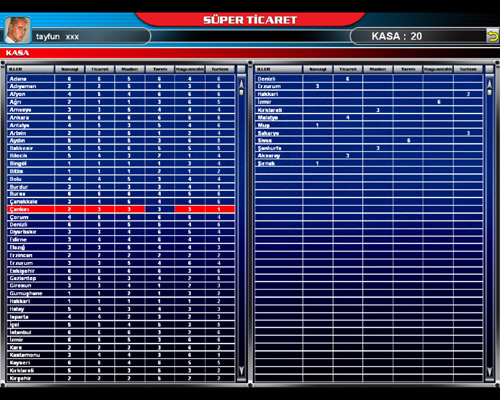Select the Ankara row in left table

pos(121,117)
